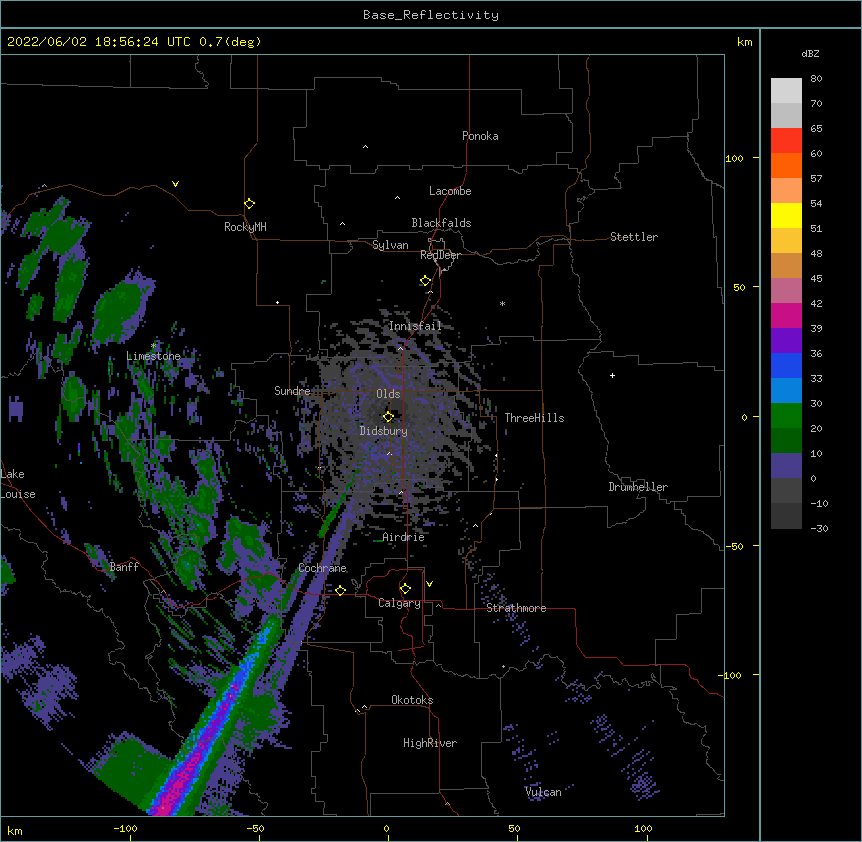Select the Olds label

(x=388, y=394)
